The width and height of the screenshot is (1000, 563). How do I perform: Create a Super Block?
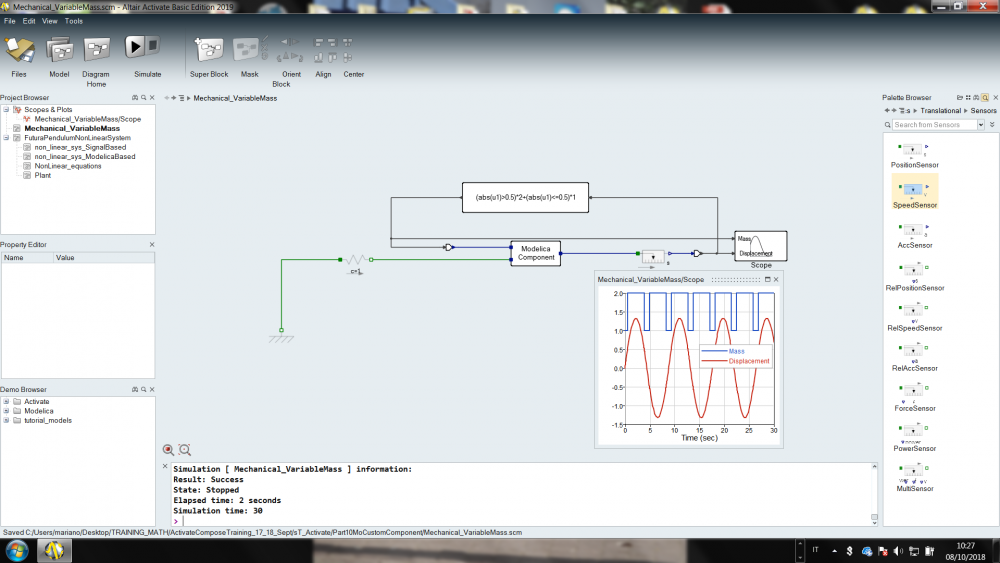[x=209, y=50]
